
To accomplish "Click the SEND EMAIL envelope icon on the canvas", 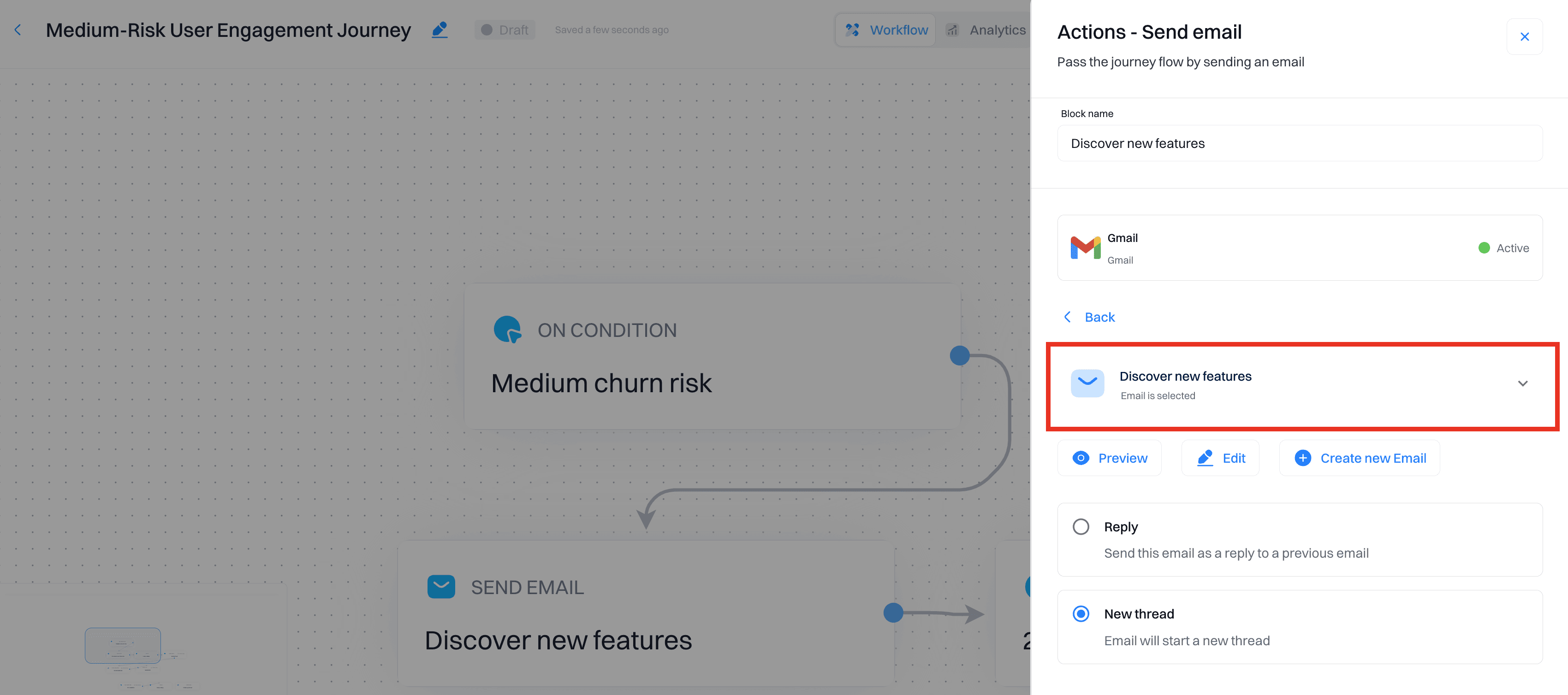I will coord(441,587).
